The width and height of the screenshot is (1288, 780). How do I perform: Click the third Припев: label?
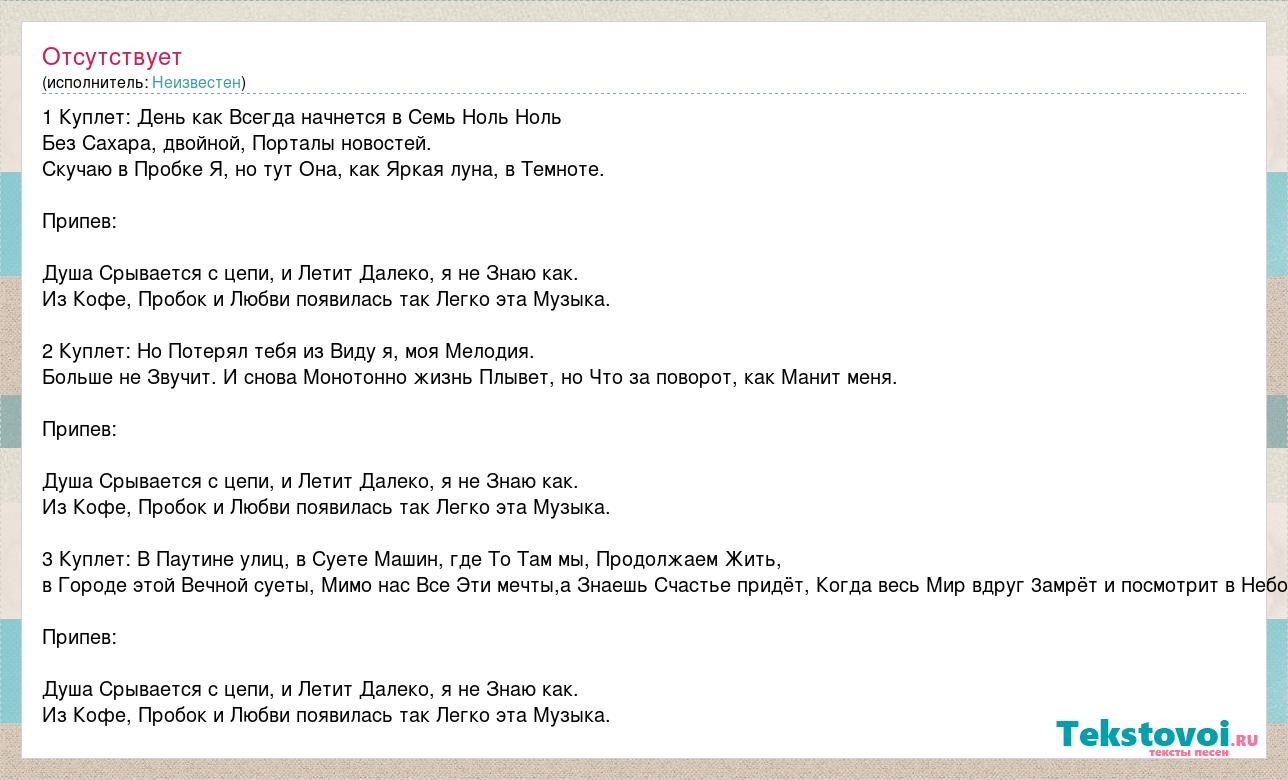[x=80, y=637]
